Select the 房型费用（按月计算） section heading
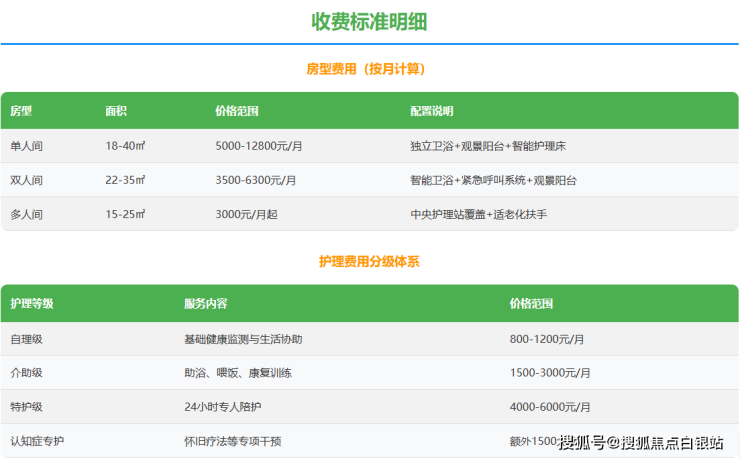740x459 pixels. [x=369, y=69]
